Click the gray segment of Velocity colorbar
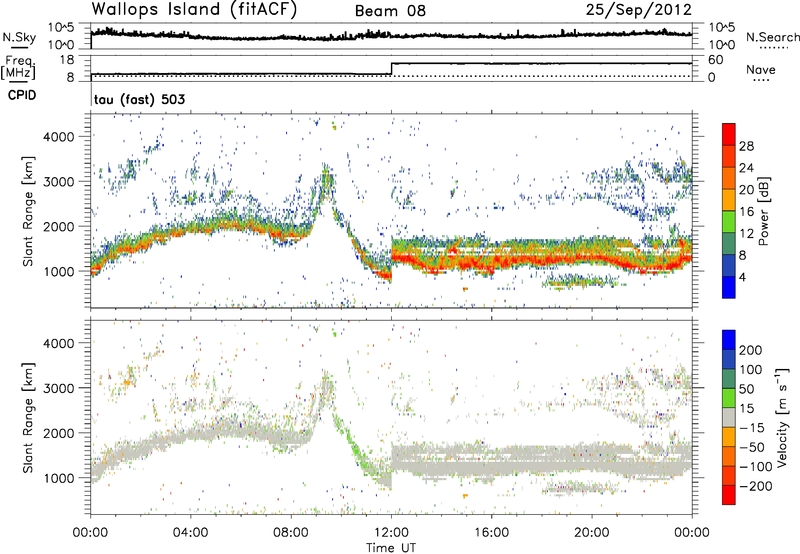The image size is (800, 554). point(729,417)
